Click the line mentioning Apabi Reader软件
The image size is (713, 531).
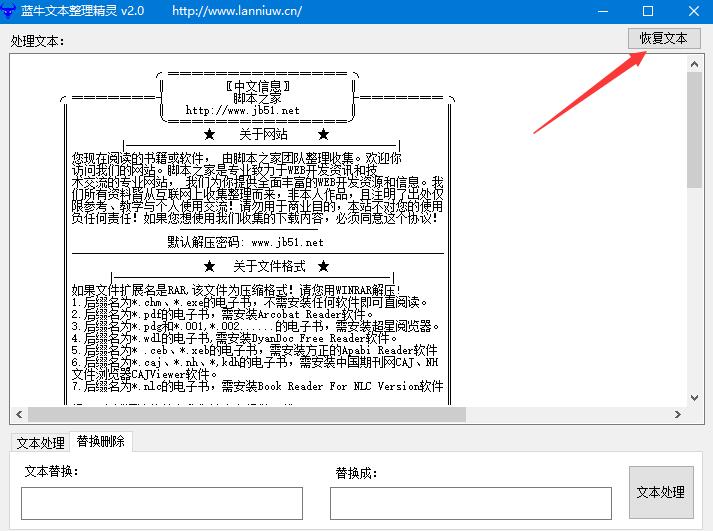click(254, 350)
